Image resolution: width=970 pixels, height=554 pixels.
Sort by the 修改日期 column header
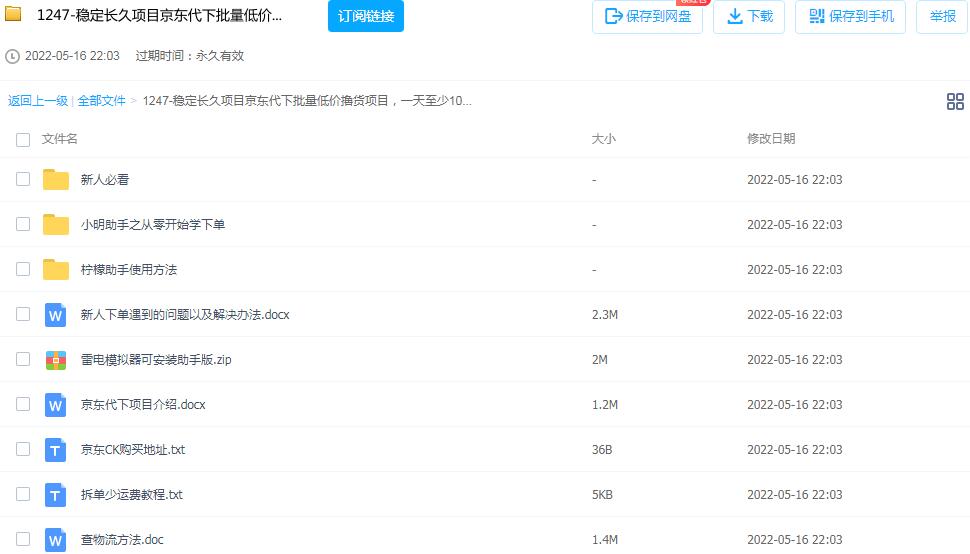[771, 139]
